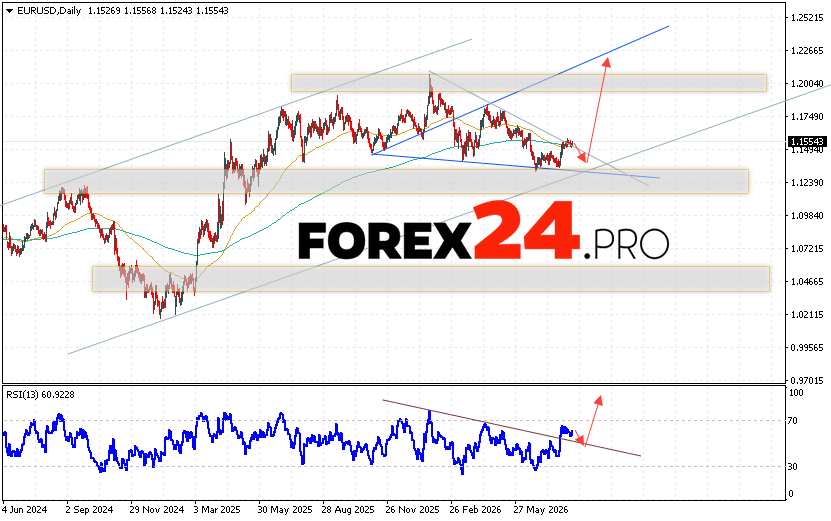
Task: Click the 27 May 2026 date label
Action: [x=541, y=510]
